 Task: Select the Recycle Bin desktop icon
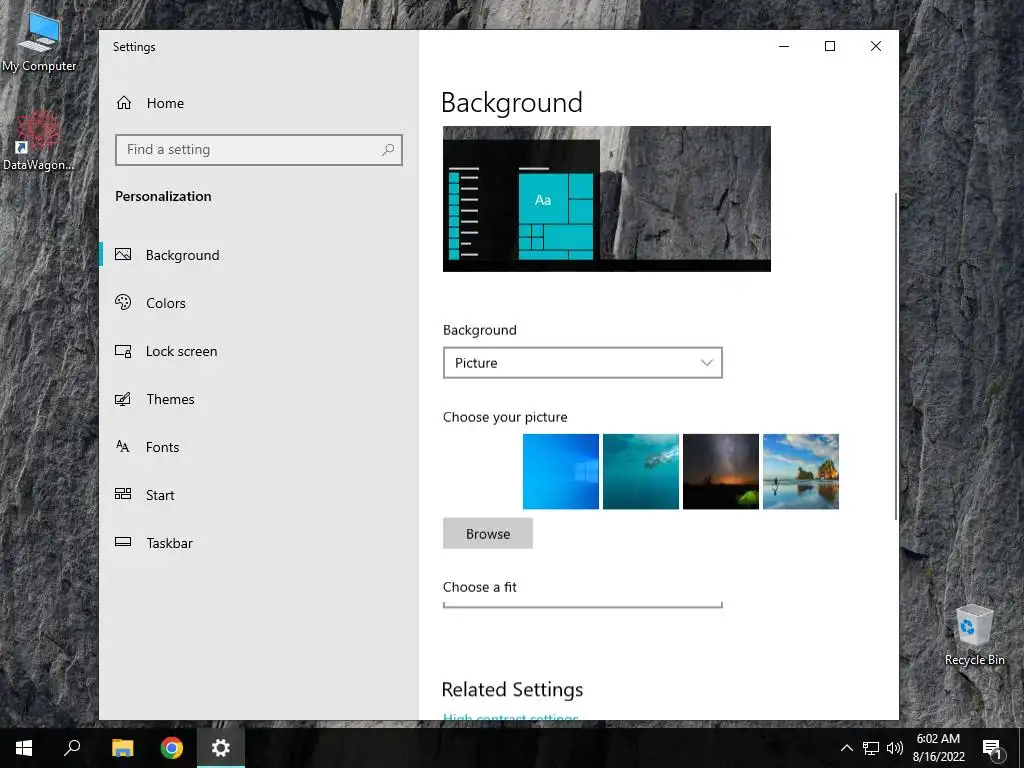tap(974, 635)
